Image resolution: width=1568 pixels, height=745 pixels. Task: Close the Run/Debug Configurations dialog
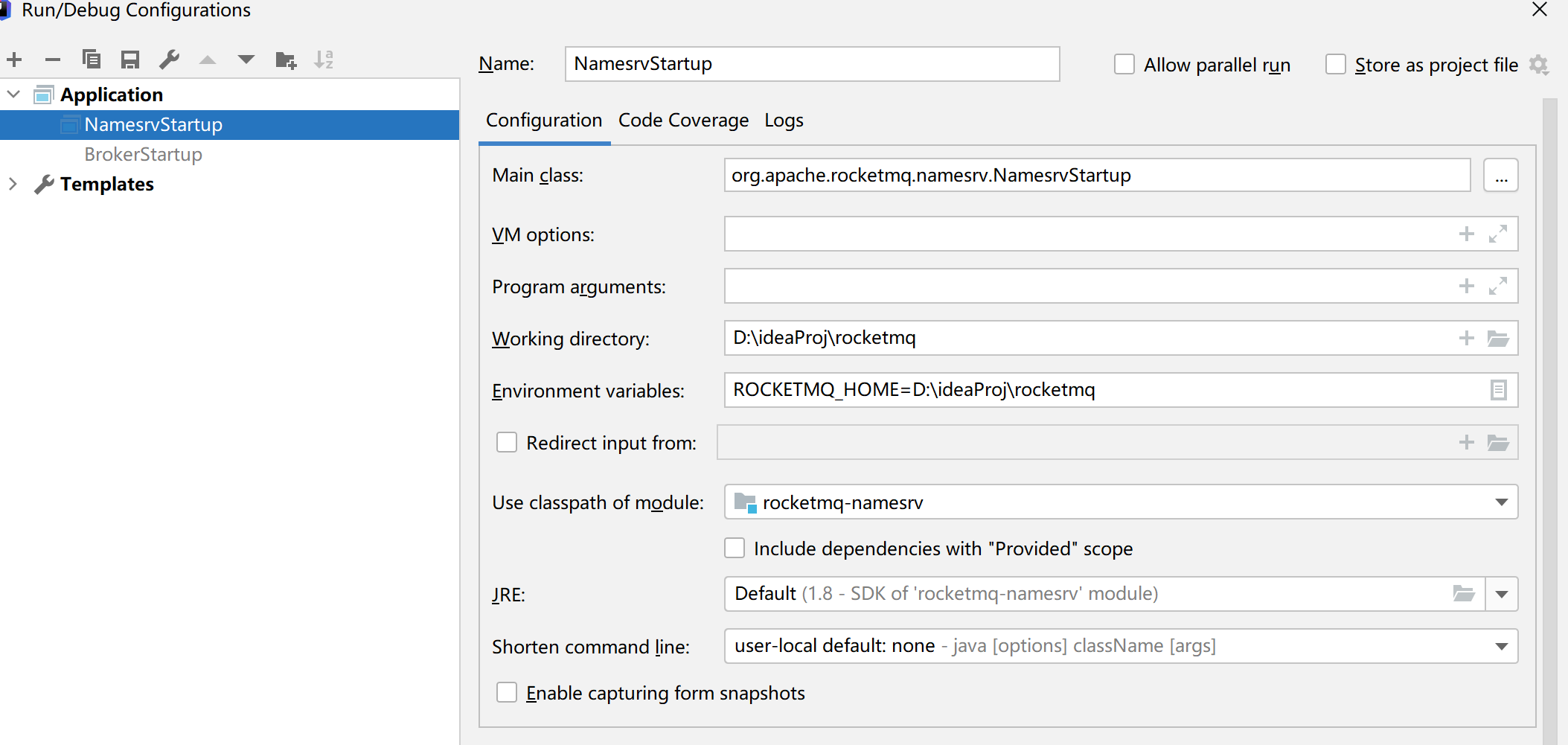(1540, 9)
